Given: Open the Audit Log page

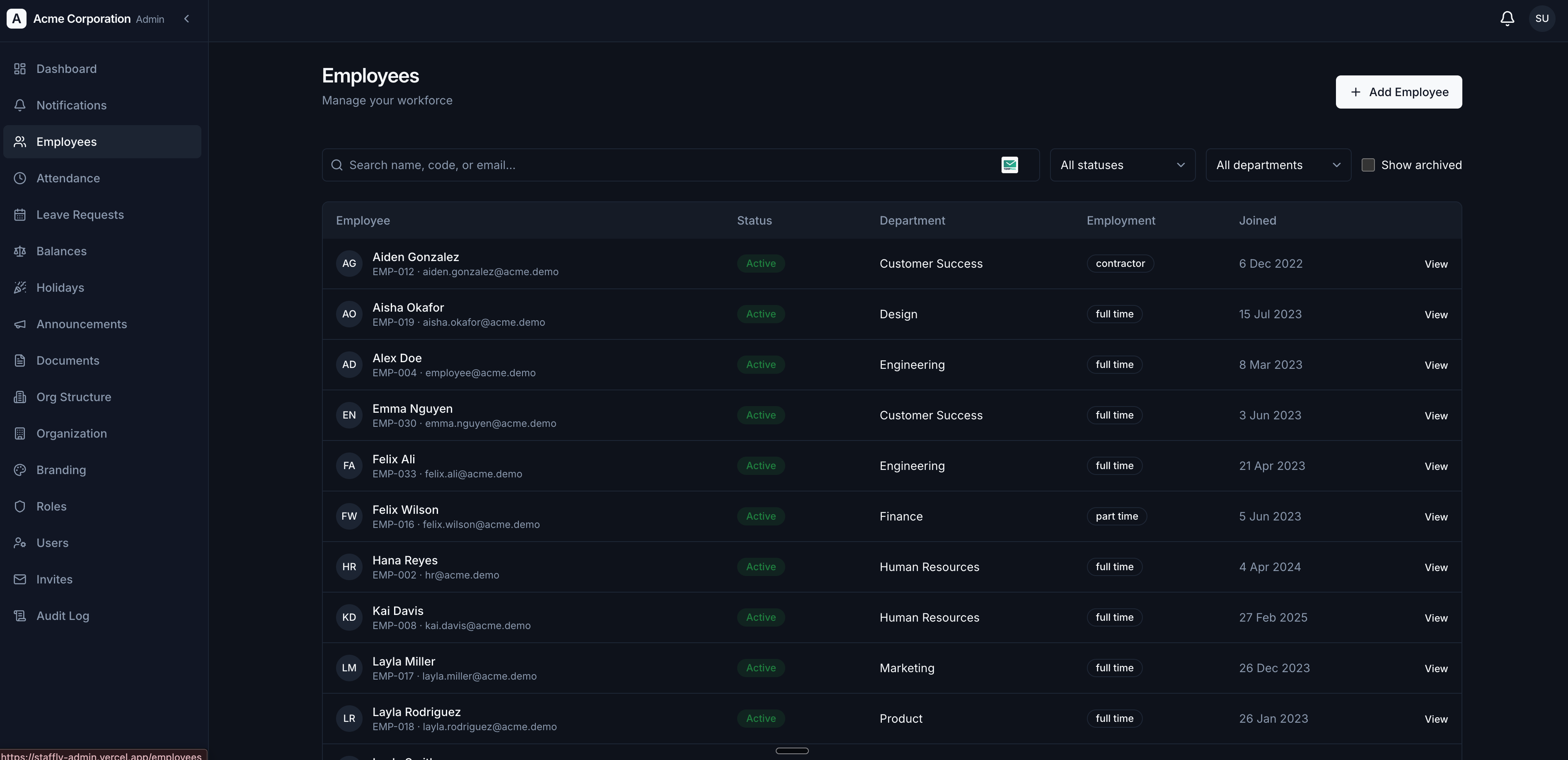Looking at the screenshot, I should (102, 616).
